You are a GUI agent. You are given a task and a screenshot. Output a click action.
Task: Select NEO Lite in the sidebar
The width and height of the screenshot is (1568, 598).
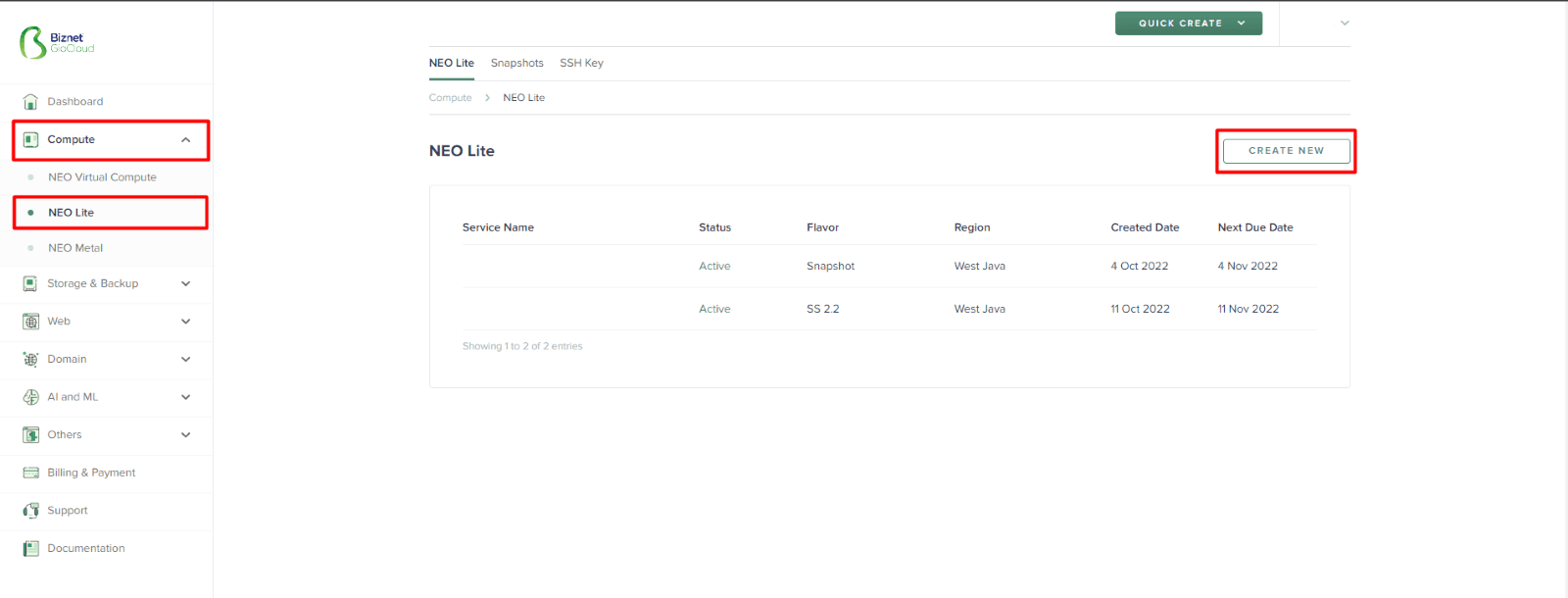72,213
